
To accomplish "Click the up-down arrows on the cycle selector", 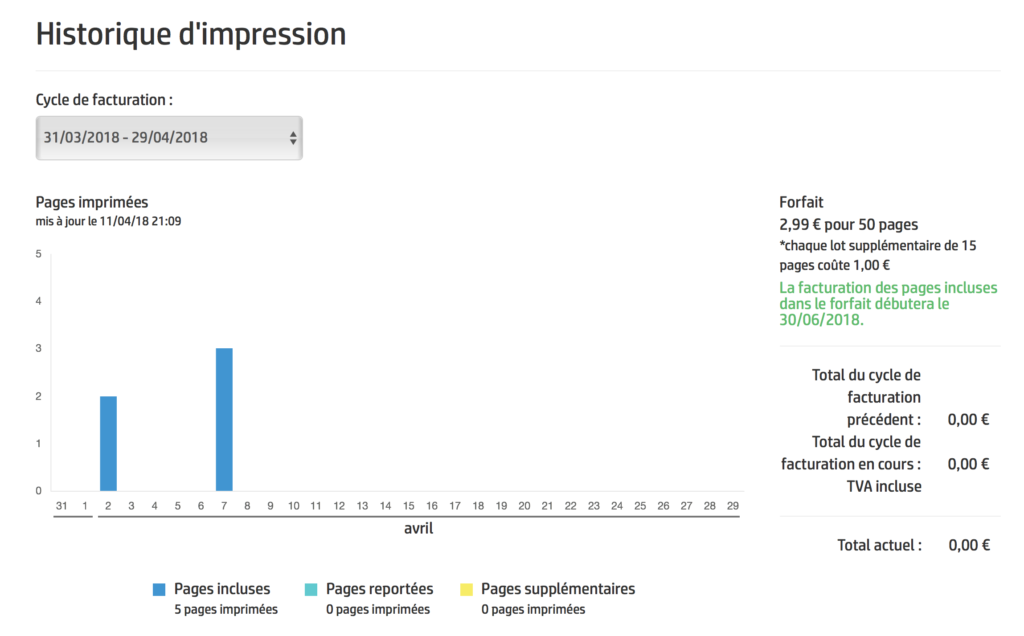I will tap(292, 138).
